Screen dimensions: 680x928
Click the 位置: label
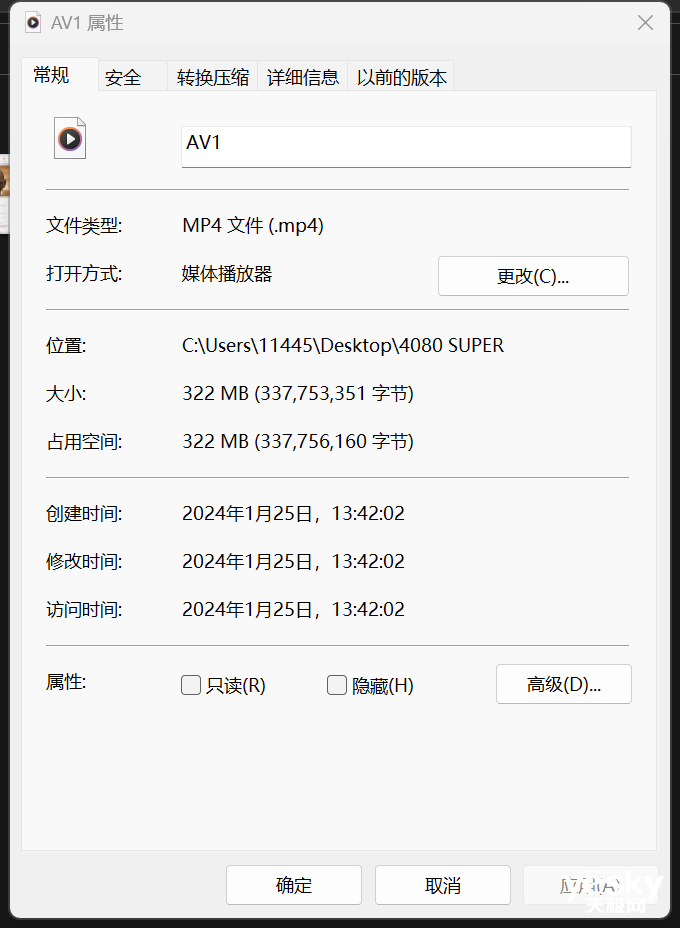[x=66, y=345]
